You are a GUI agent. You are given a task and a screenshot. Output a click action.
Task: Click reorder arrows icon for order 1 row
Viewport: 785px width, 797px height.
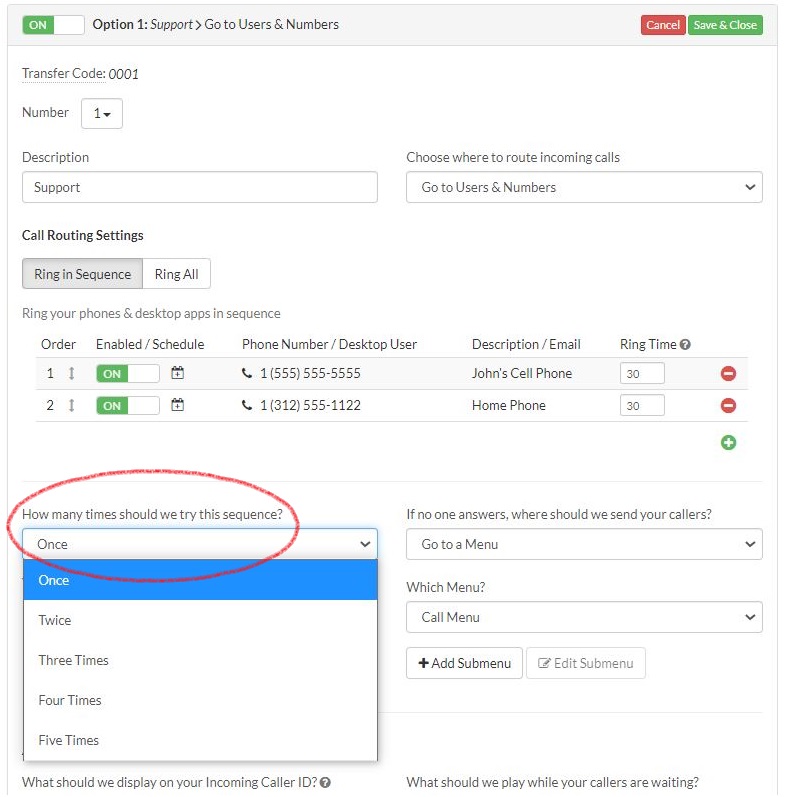click(71, 373)
